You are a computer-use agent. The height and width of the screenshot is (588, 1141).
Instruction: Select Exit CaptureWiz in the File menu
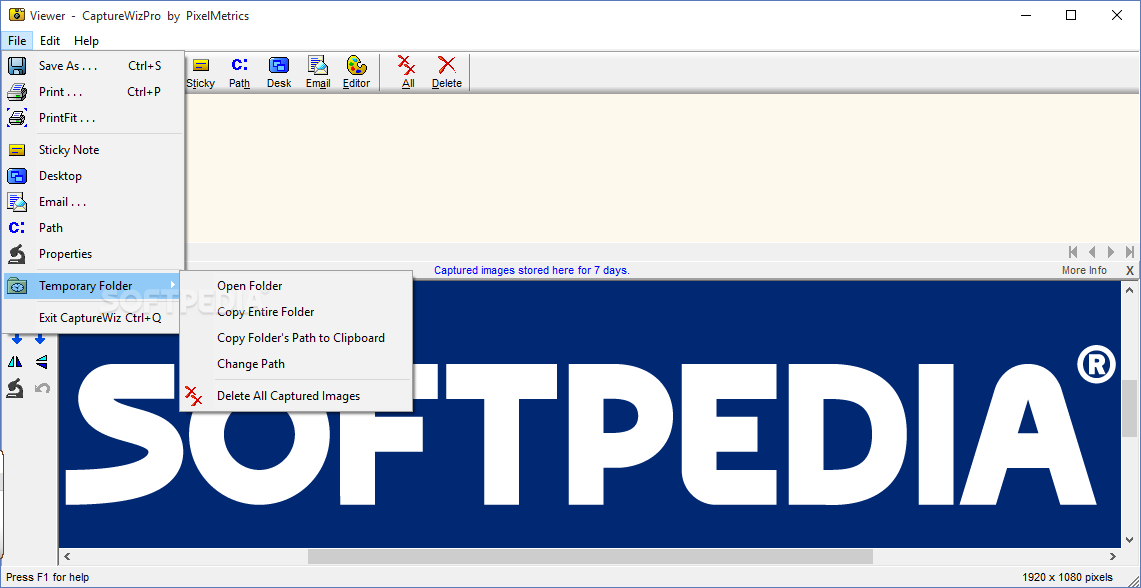[x=93, y=318]
